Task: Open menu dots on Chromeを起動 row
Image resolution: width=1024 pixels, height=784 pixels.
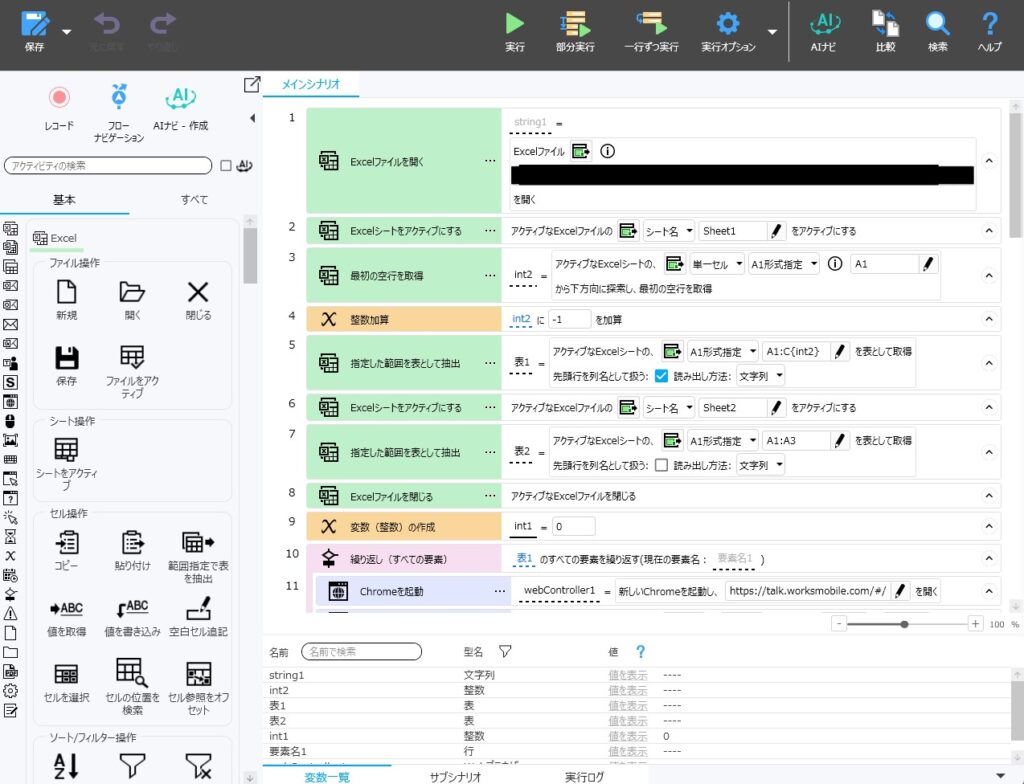Action: tap(500, 591)
